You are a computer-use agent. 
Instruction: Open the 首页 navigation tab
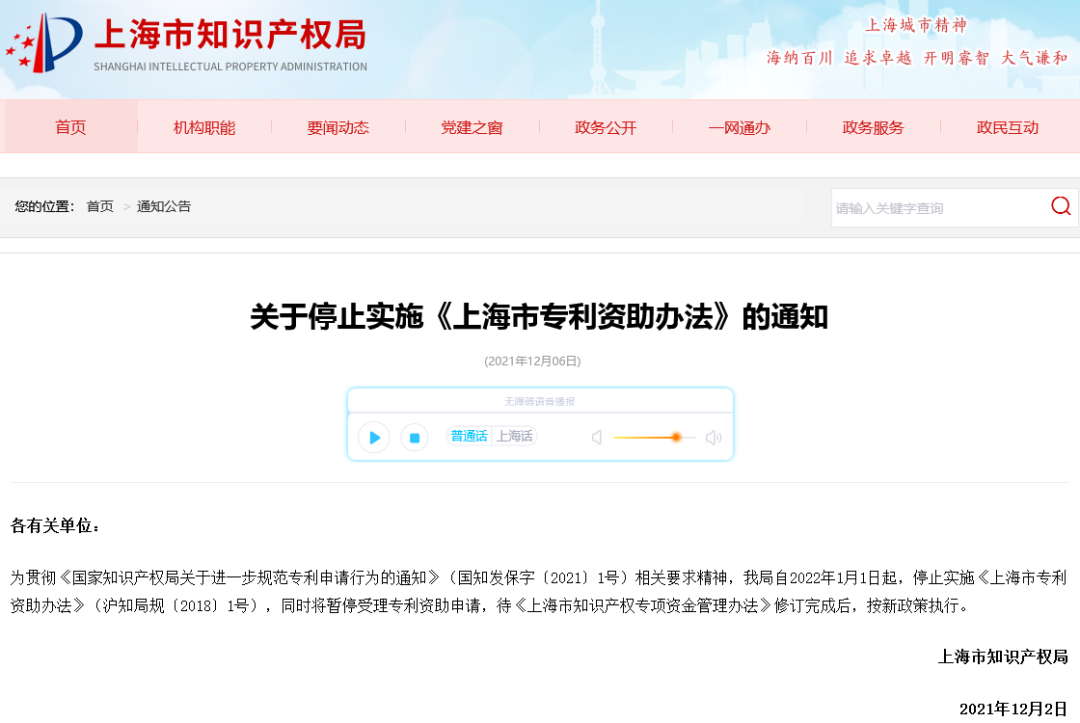(71, 127)
